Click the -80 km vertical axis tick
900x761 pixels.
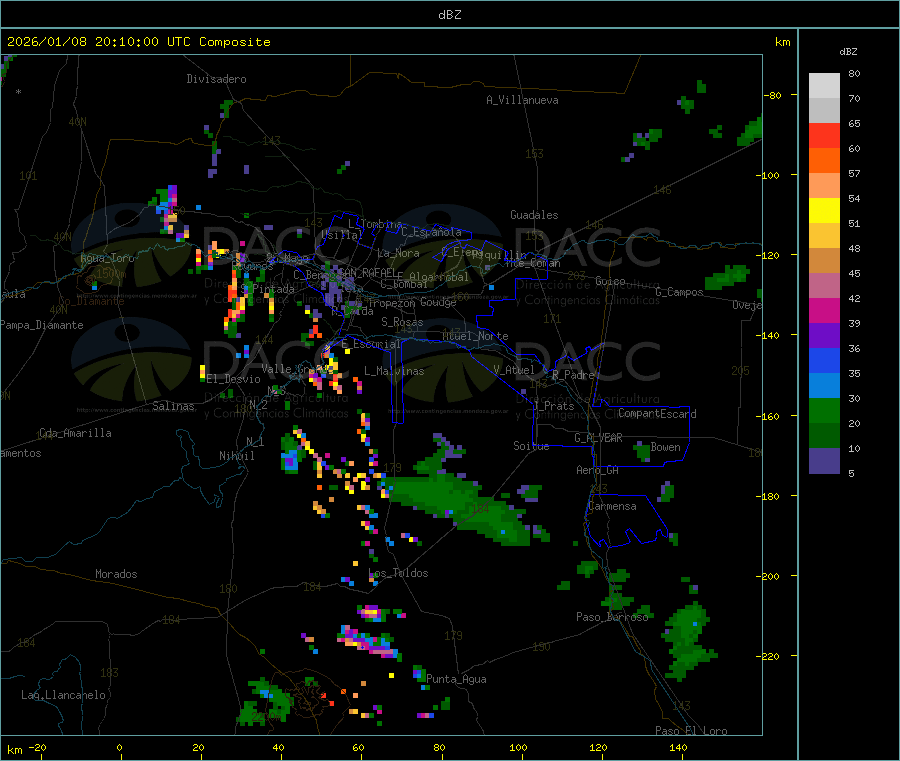[773, 95]
